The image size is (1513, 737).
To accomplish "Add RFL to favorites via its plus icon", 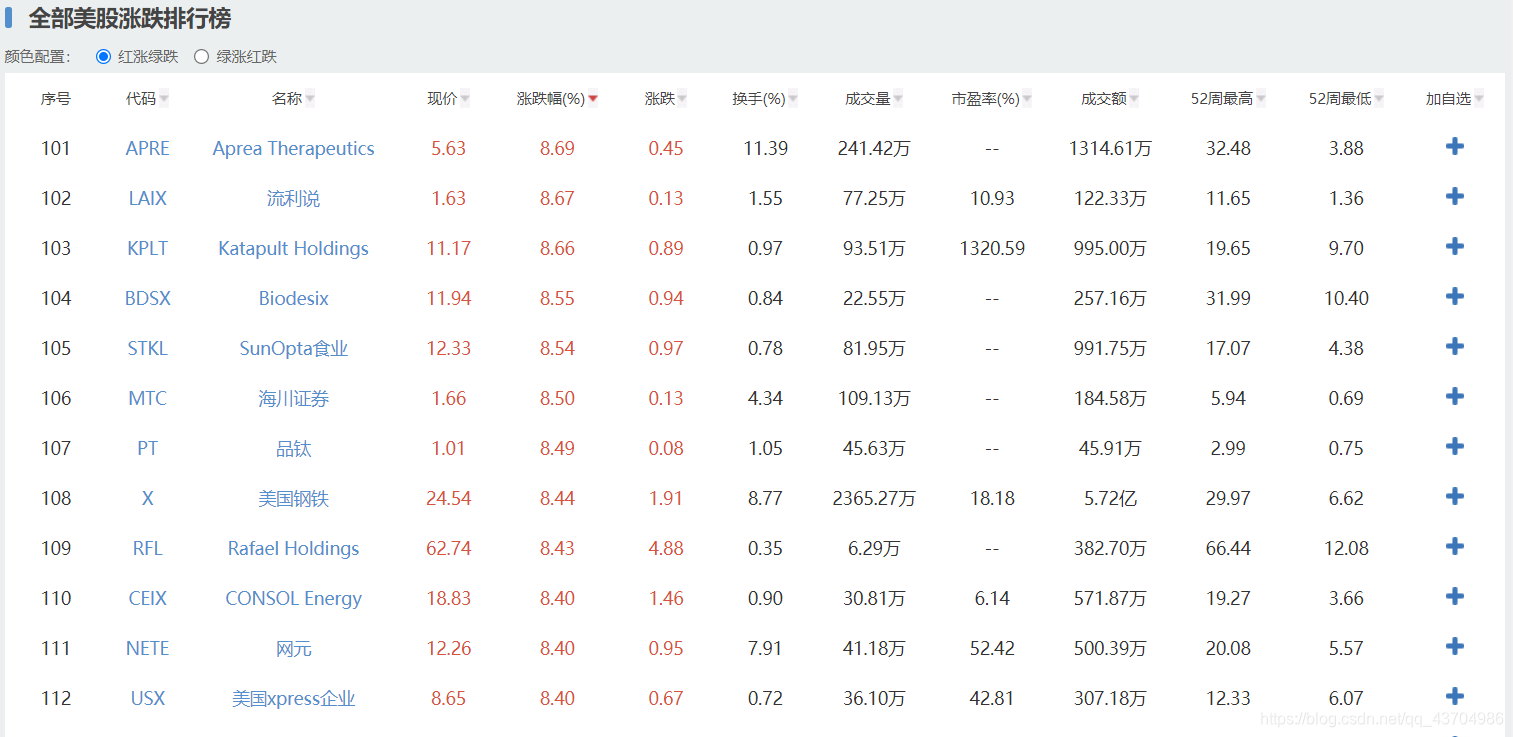I will [1455, 547].
